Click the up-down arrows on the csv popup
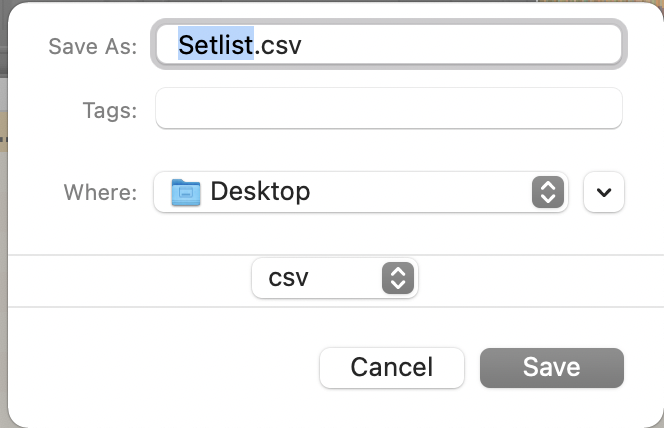Screen dimensions: 664x428 [397, 278]
